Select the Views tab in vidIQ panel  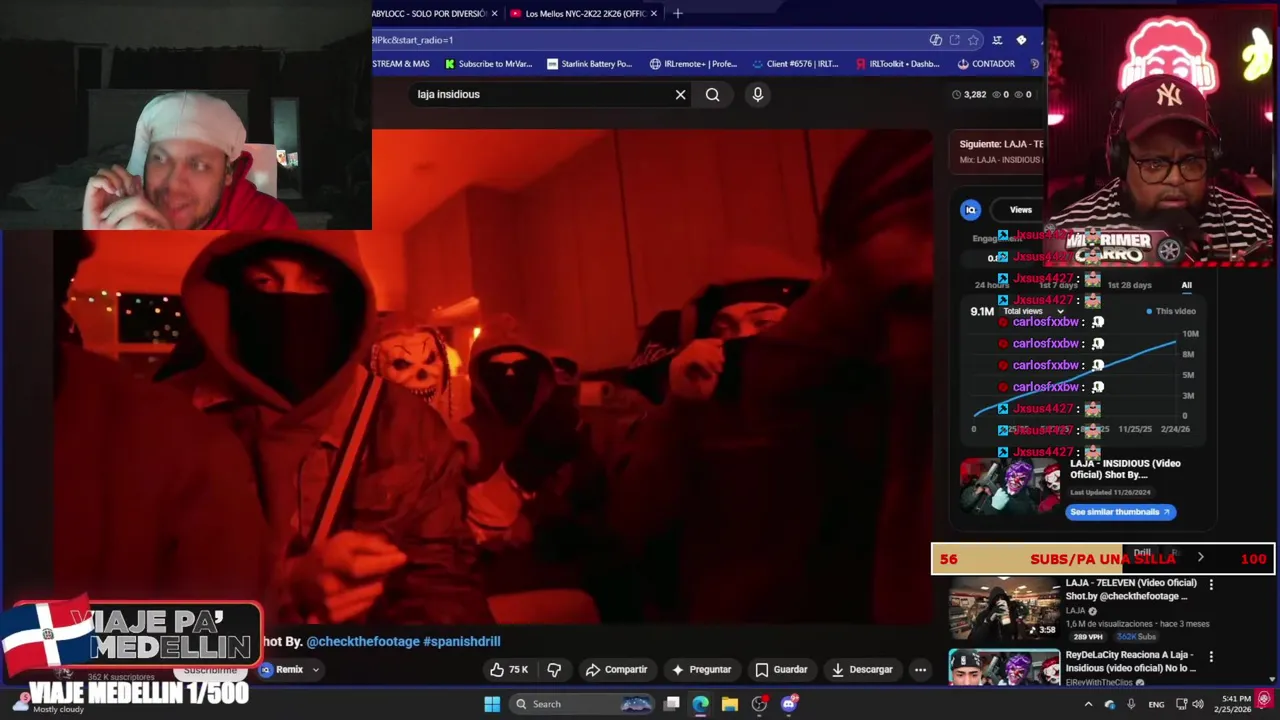(x=1020, y=209)
